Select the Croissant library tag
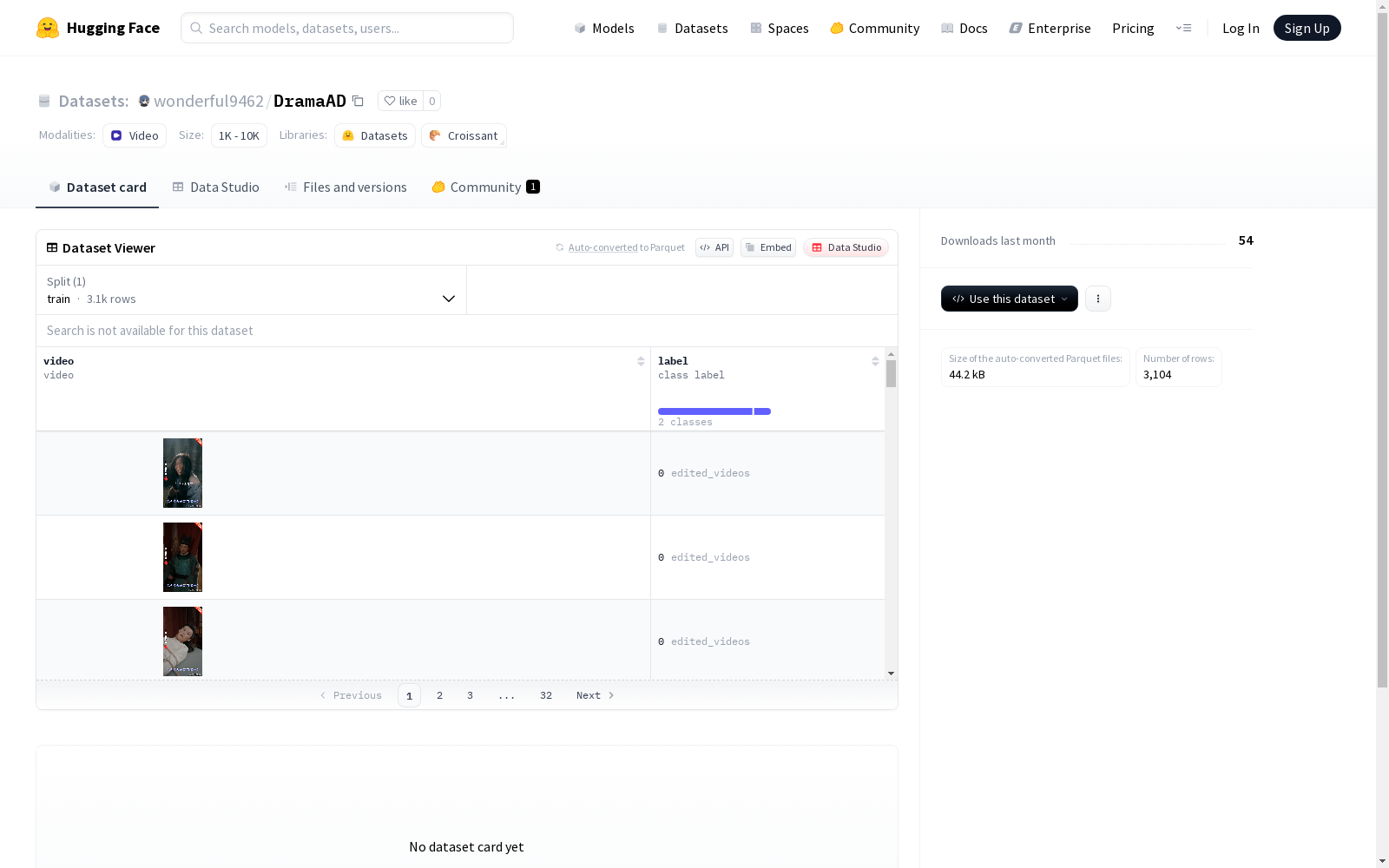Screen dimensions: 1389x868 464,135
